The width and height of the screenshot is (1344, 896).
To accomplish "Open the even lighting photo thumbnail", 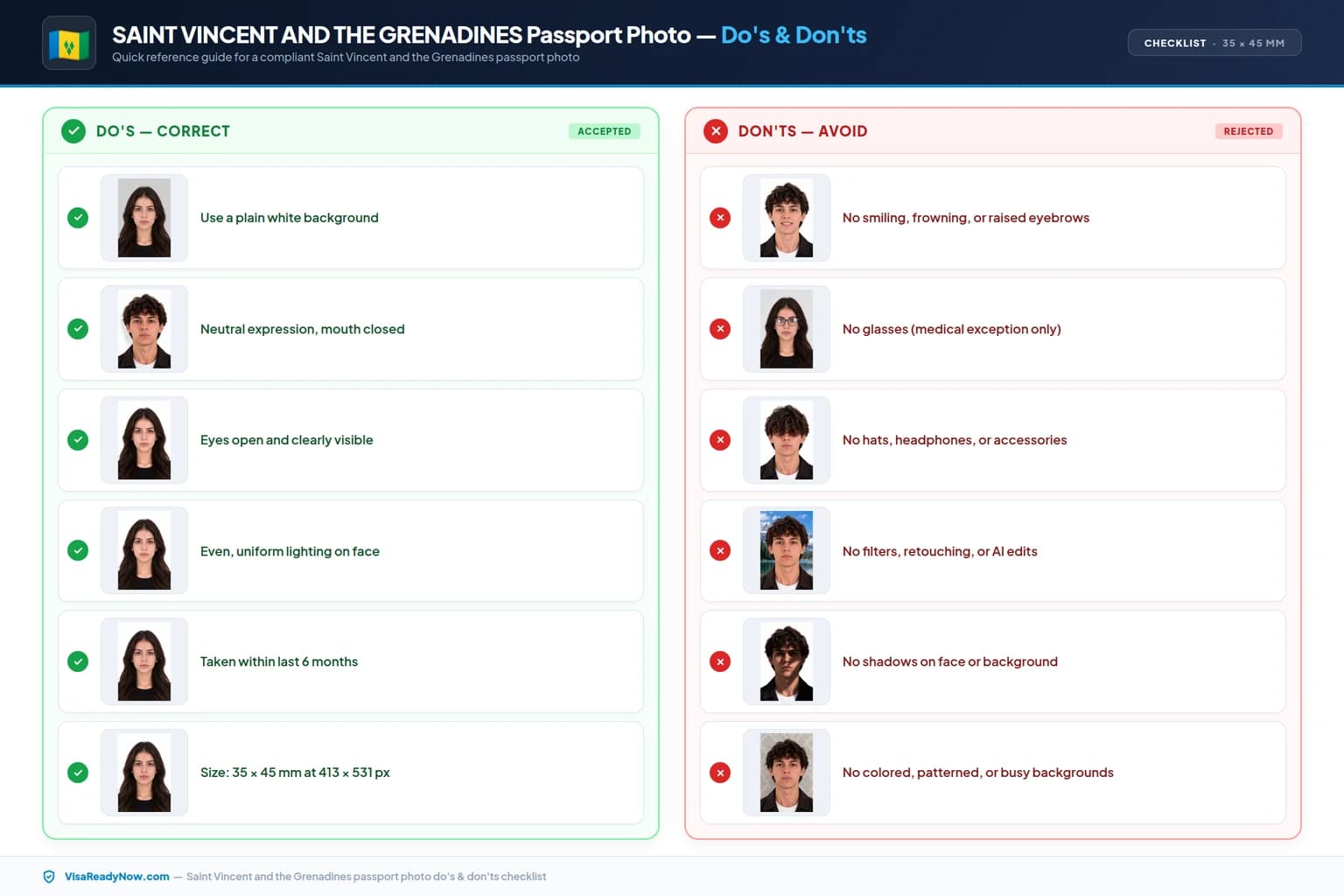I will [144, 550].
